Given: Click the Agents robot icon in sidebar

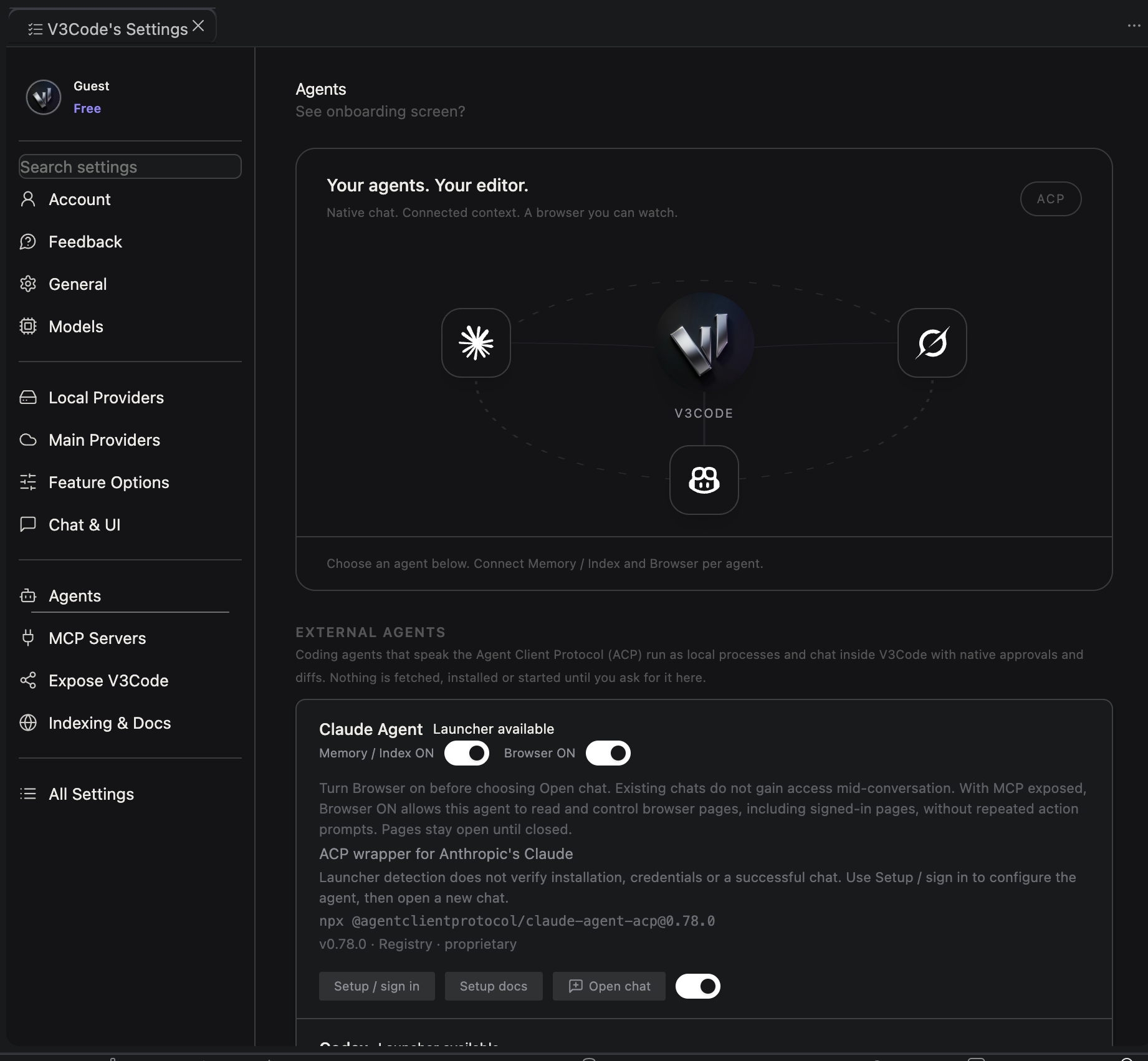Looking at the screenshot, I should click(28, 596).
